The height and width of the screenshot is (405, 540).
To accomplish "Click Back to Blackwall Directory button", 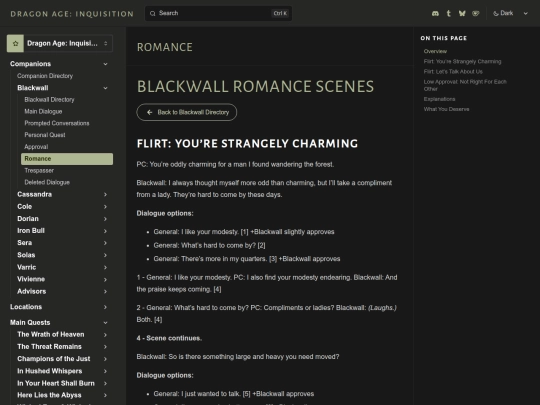I will click(187, 112).
